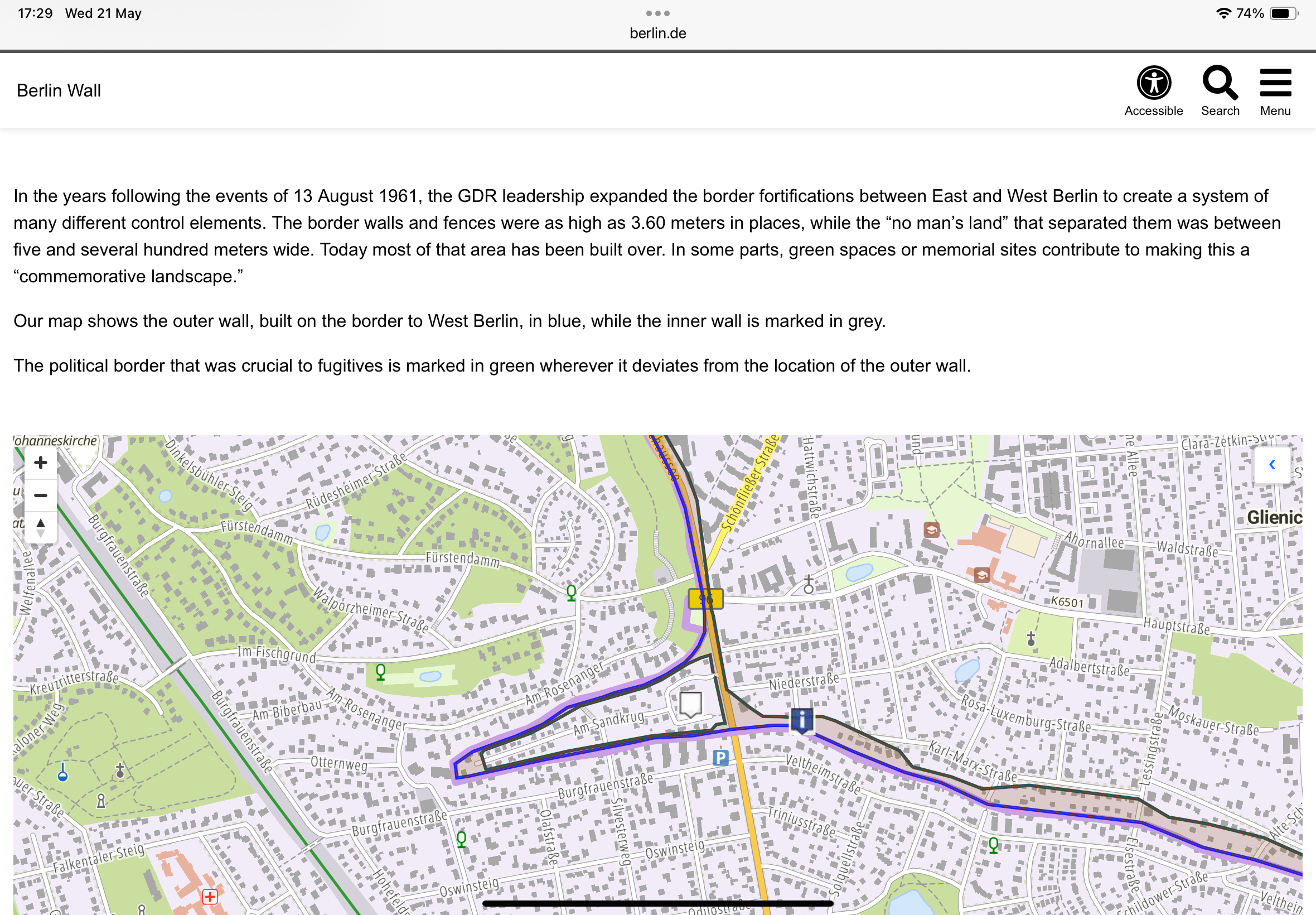Screen dimensions: 1316x915
Task: Open the Berlin Wall page title link
Action: point(59,90)
